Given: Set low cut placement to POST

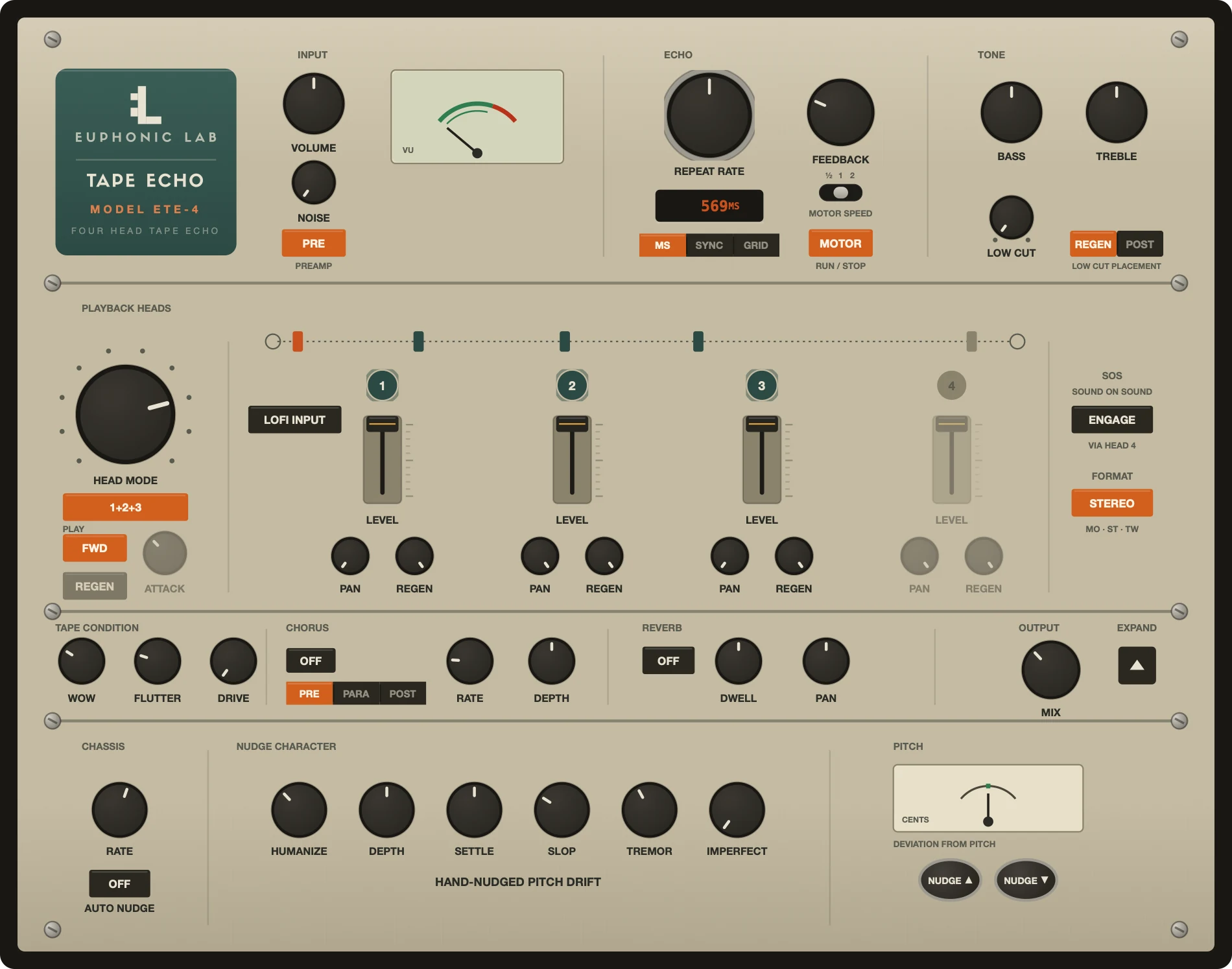Looking at the screenshot, I should point(1139,244).
